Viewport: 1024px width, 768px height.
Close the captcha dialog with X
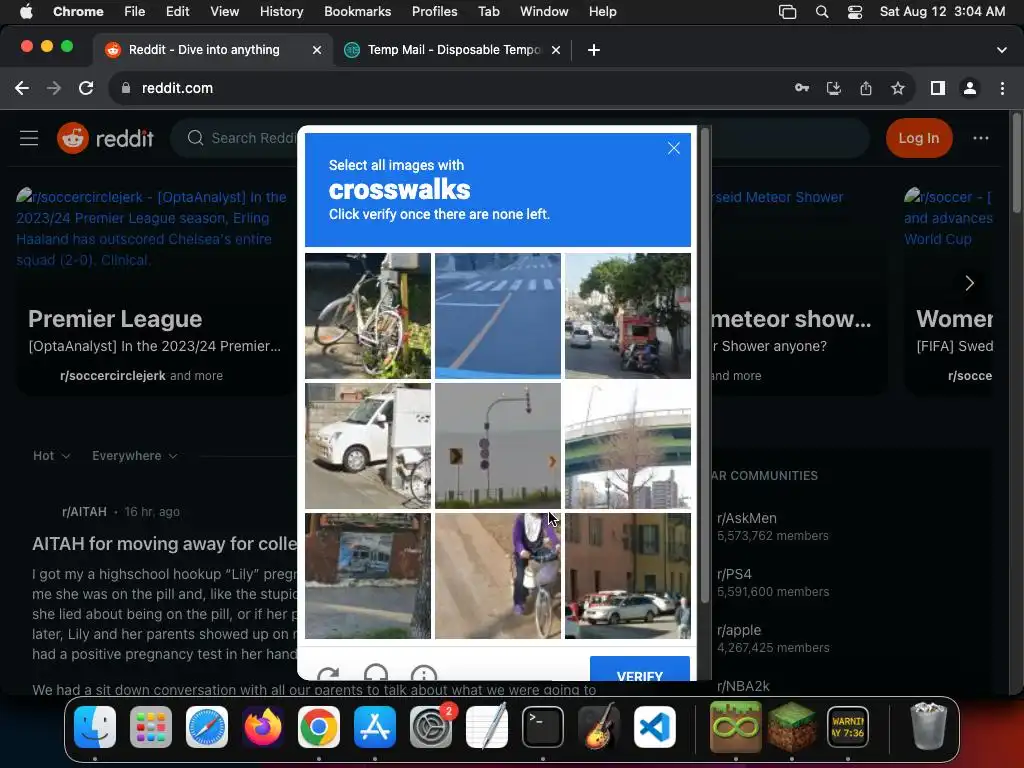click(x=673, y=148)
